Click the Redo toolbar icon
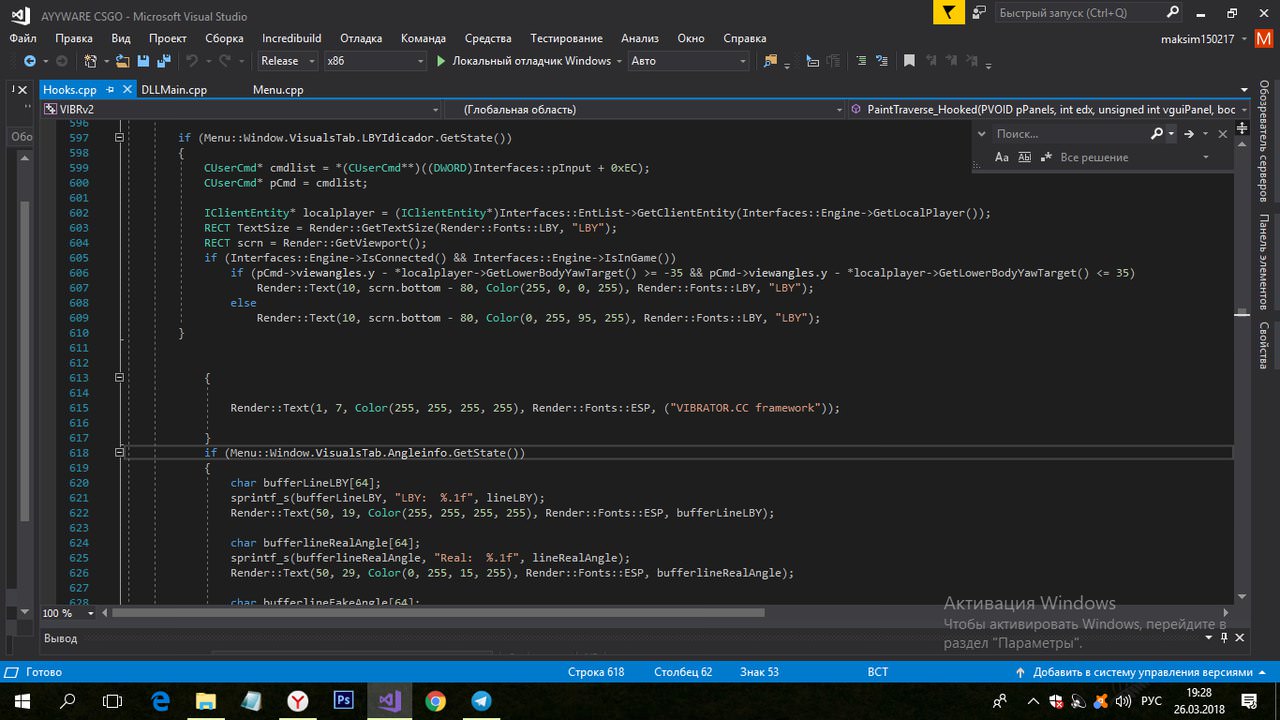This screenshot has height=720, width=1280. pyautogui.click(x=226, y=61)
